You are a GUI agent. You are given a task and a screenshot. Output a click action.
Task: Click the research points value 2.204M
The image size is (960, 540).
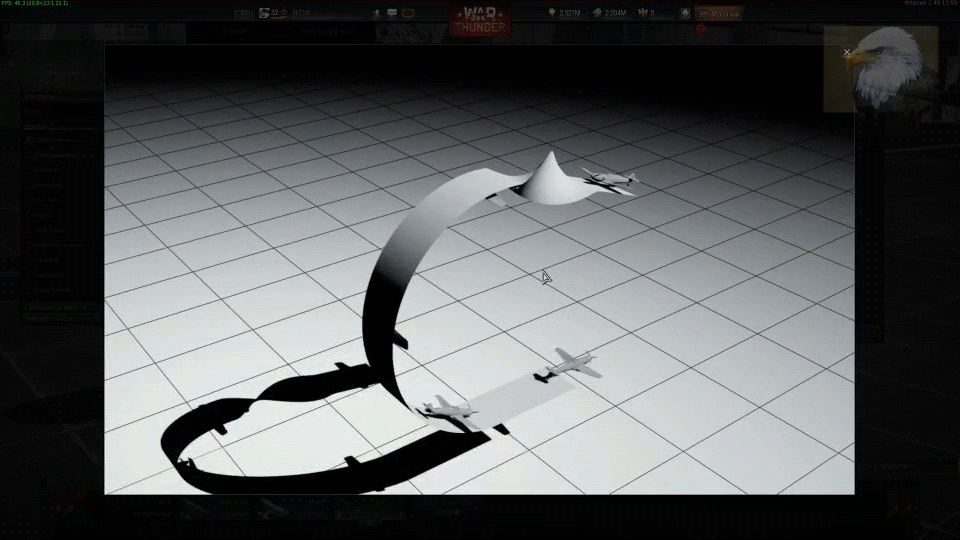615,13
